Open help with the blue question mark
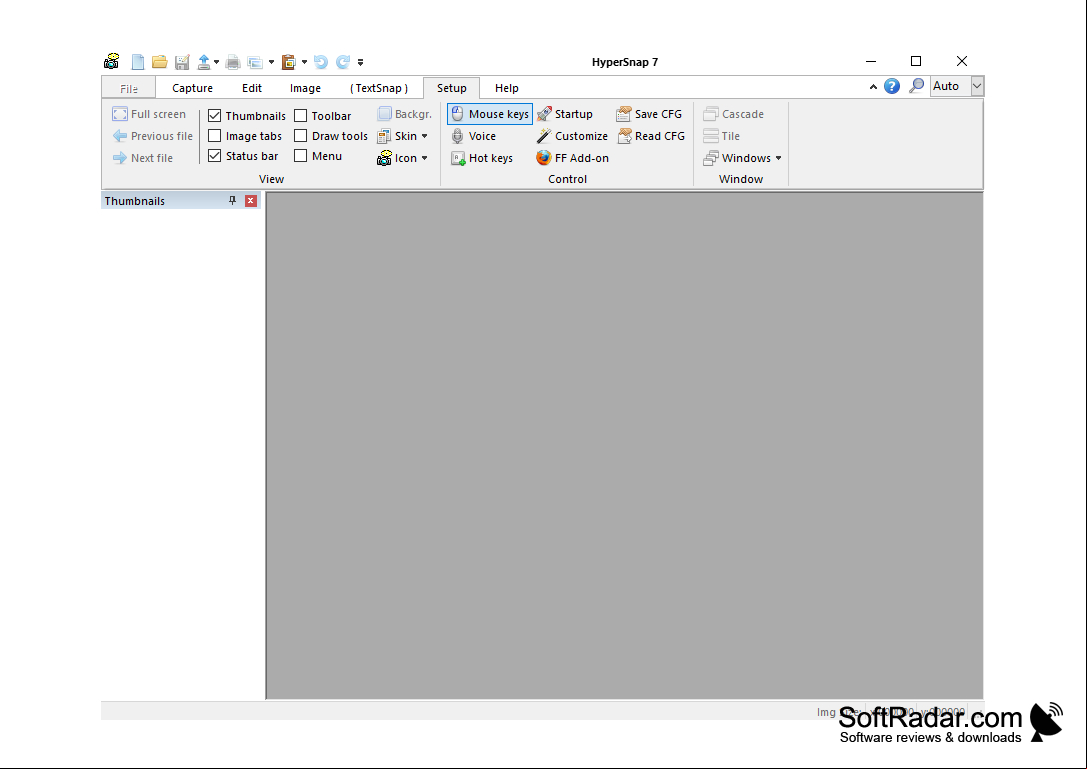This screenshot has height=769, width=1087. [892, 86]
